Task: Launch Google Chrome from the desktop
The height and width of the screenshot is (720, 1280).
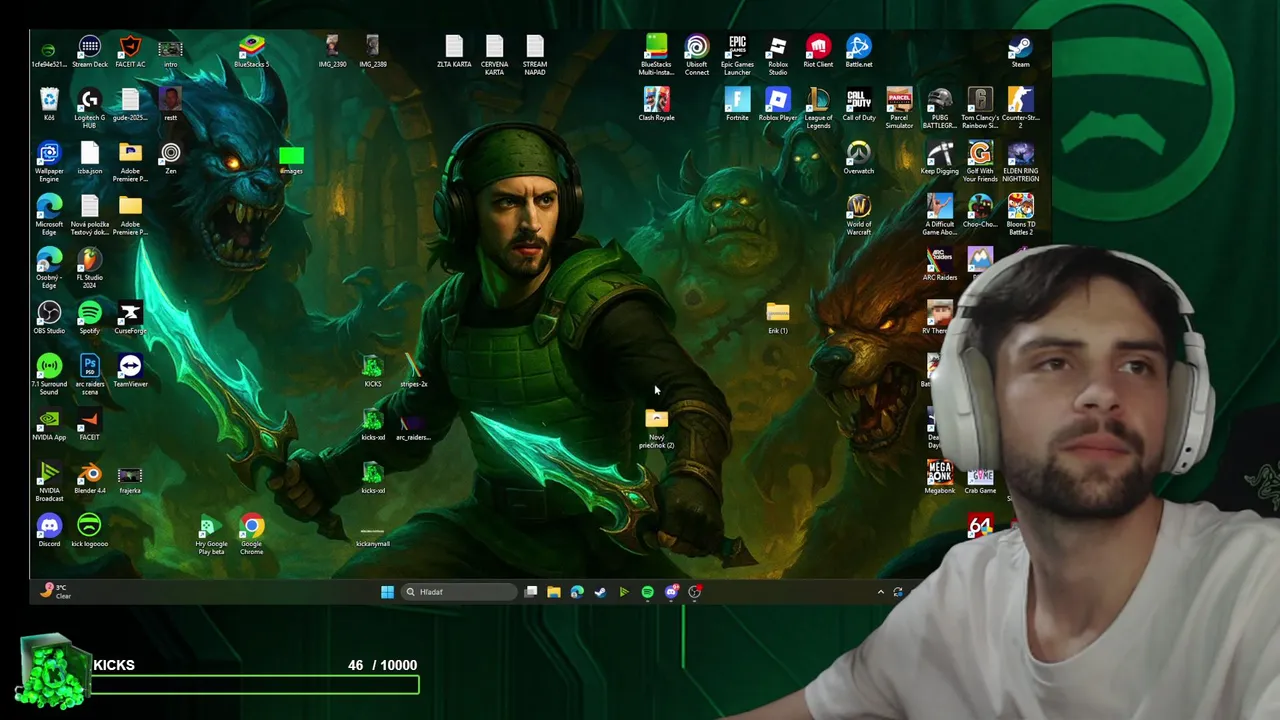Action: point(251,535)
